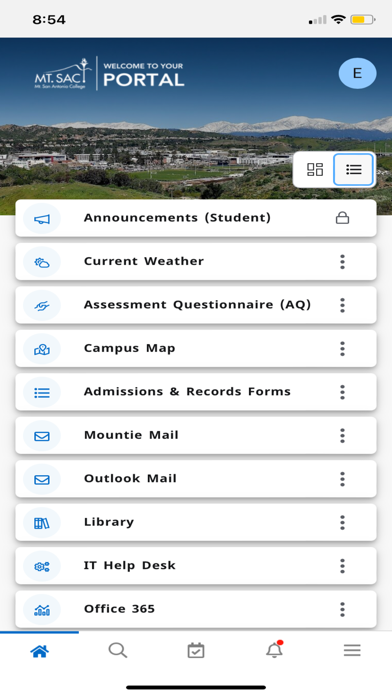Open options menu for Admissions & Records Forms

[x=342, y=392]
